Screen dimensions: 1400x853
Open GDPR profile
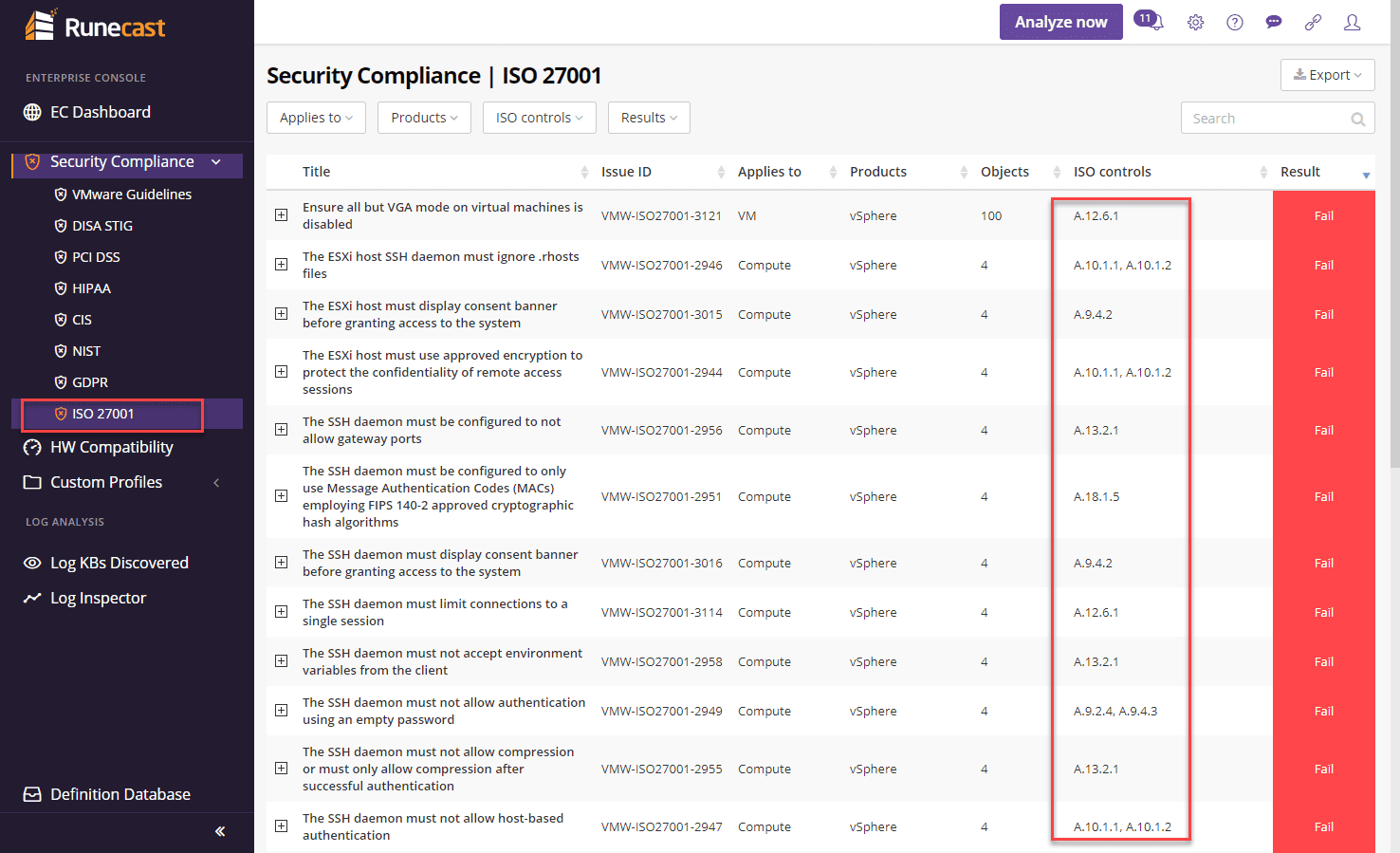pyautogui.click(x=90, y=382)
